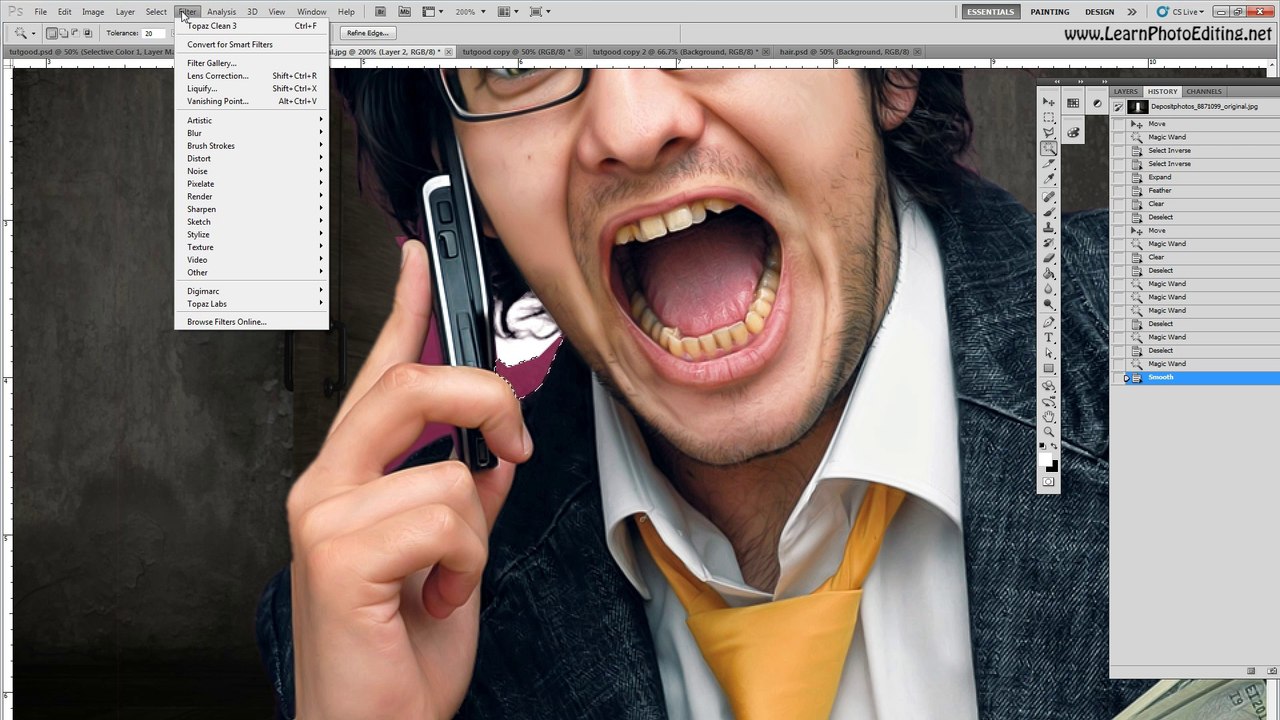
Task: Open the Masks panel icon
Action: pyautogui.click(x=1097, y=103)
